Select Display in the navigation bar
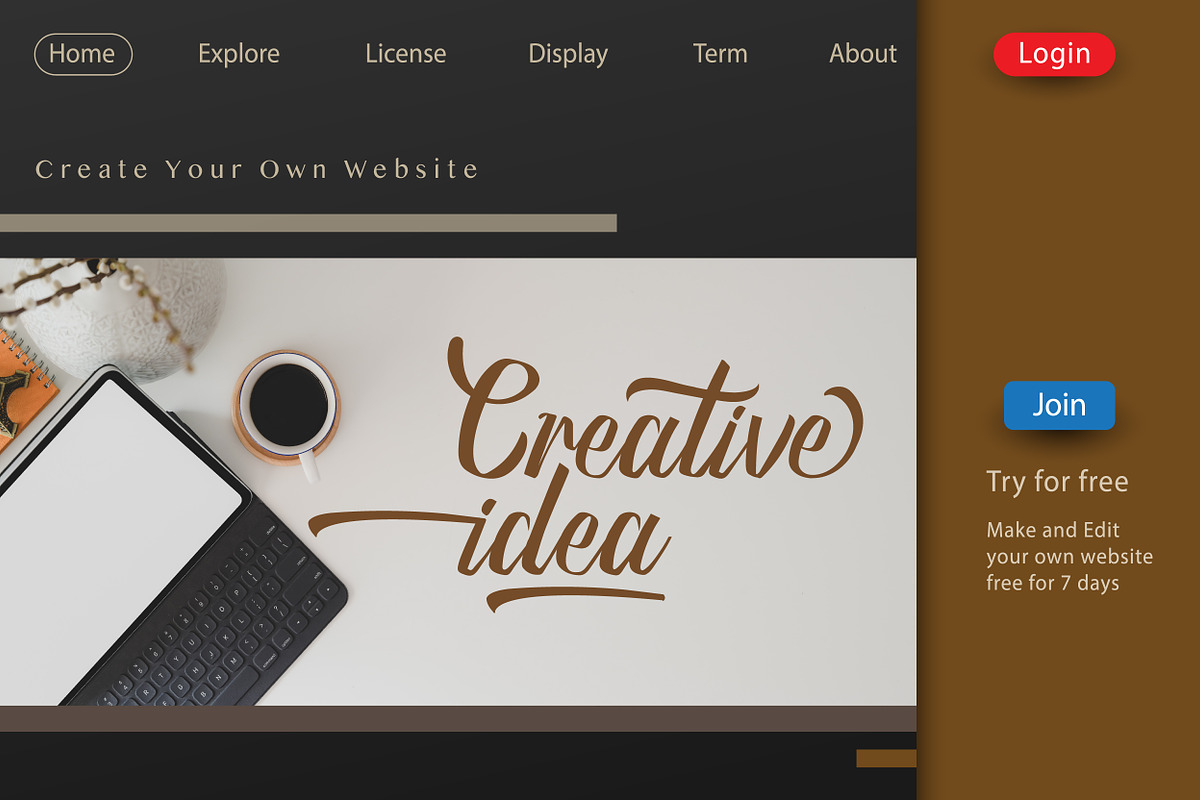The image size is (1200, 800). [x=568, y=54]
